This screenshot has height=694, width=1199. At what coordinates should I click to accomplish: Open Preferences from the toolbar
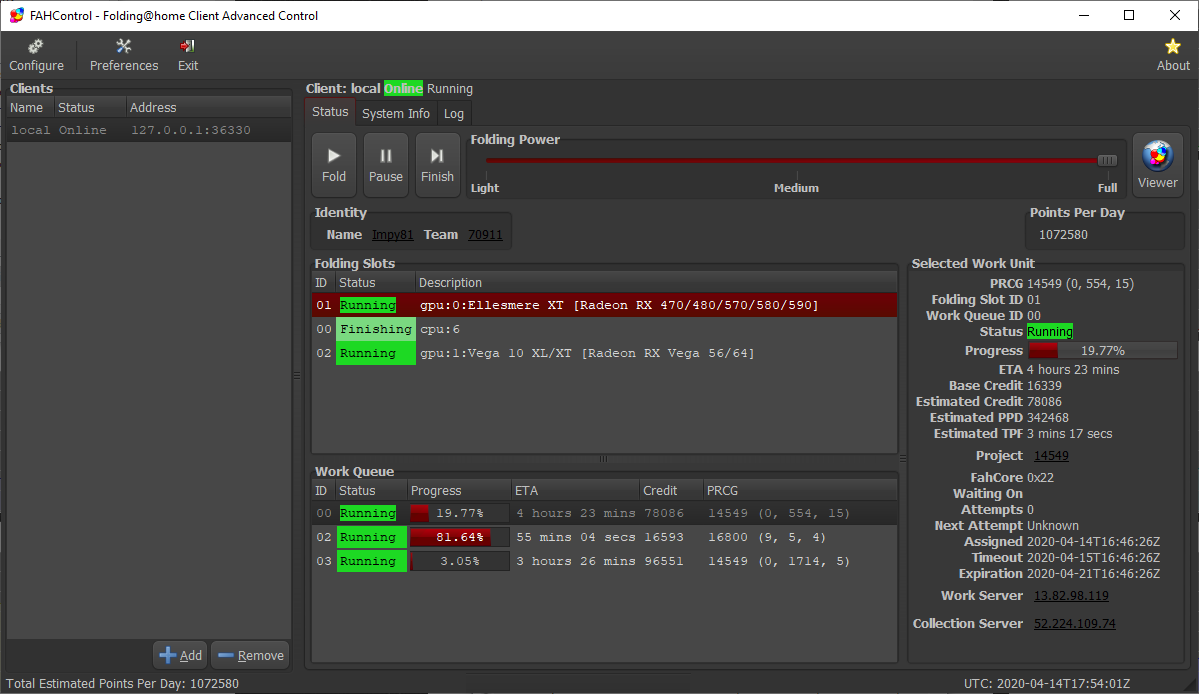[124, 55]
